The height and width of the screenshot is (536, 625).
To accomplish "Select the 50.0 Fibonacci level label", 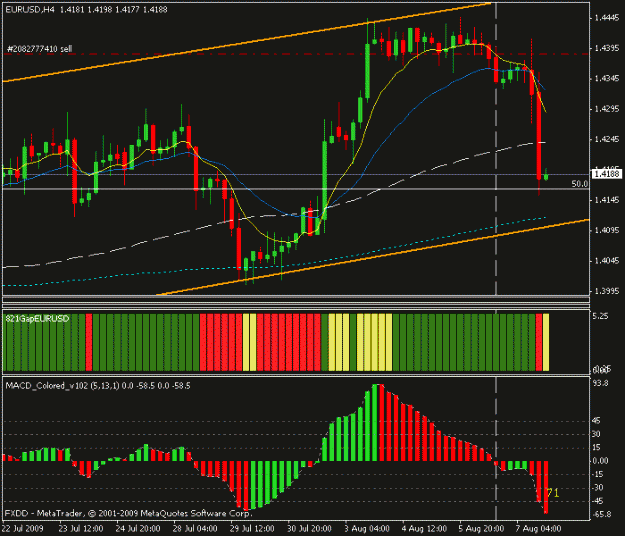I will click(x=580, y=184).
